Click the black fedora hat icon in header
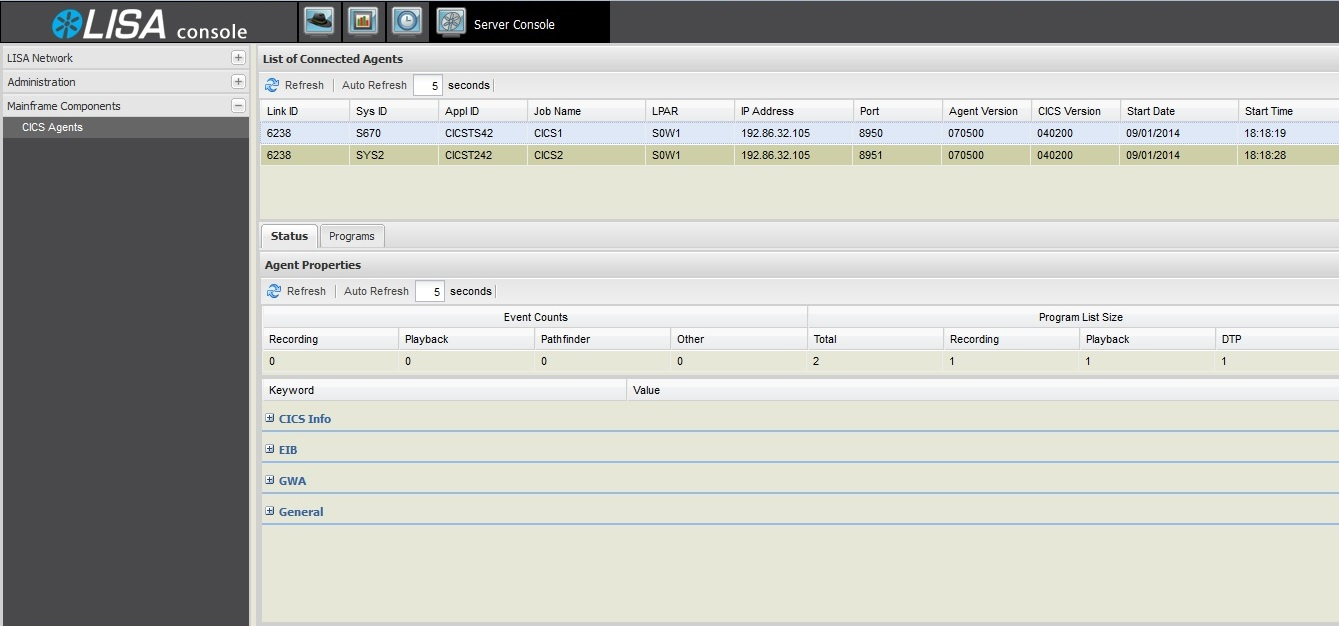The image size is (1339, 626). tap(319, 21)
